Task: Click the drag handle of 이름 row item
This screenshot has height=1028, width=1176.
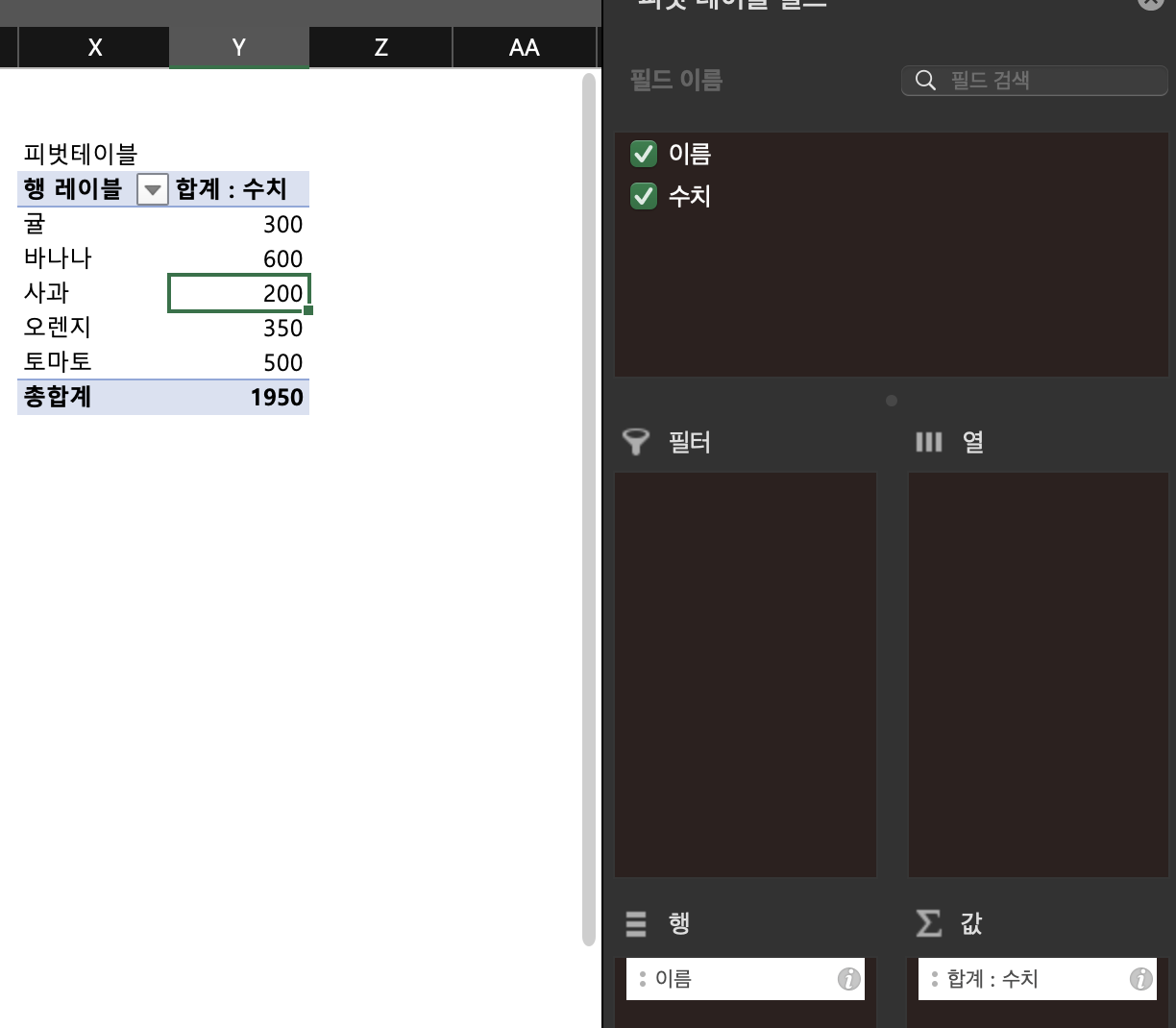Action: [x=642, y=979]
